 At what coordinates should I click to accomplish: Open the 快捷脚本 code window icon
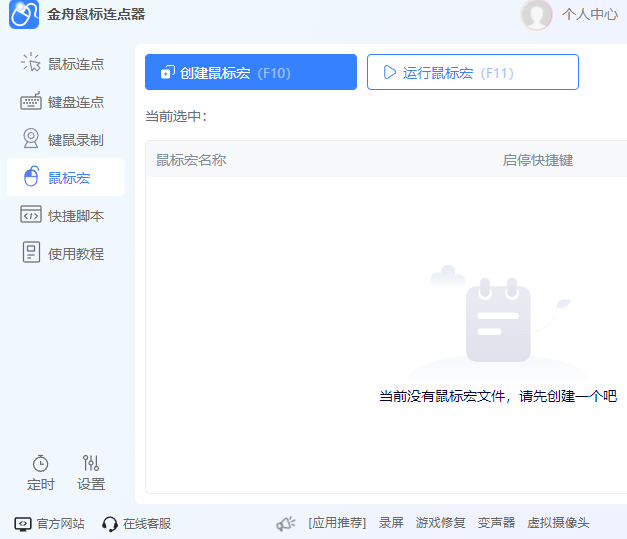pos(31,216)
